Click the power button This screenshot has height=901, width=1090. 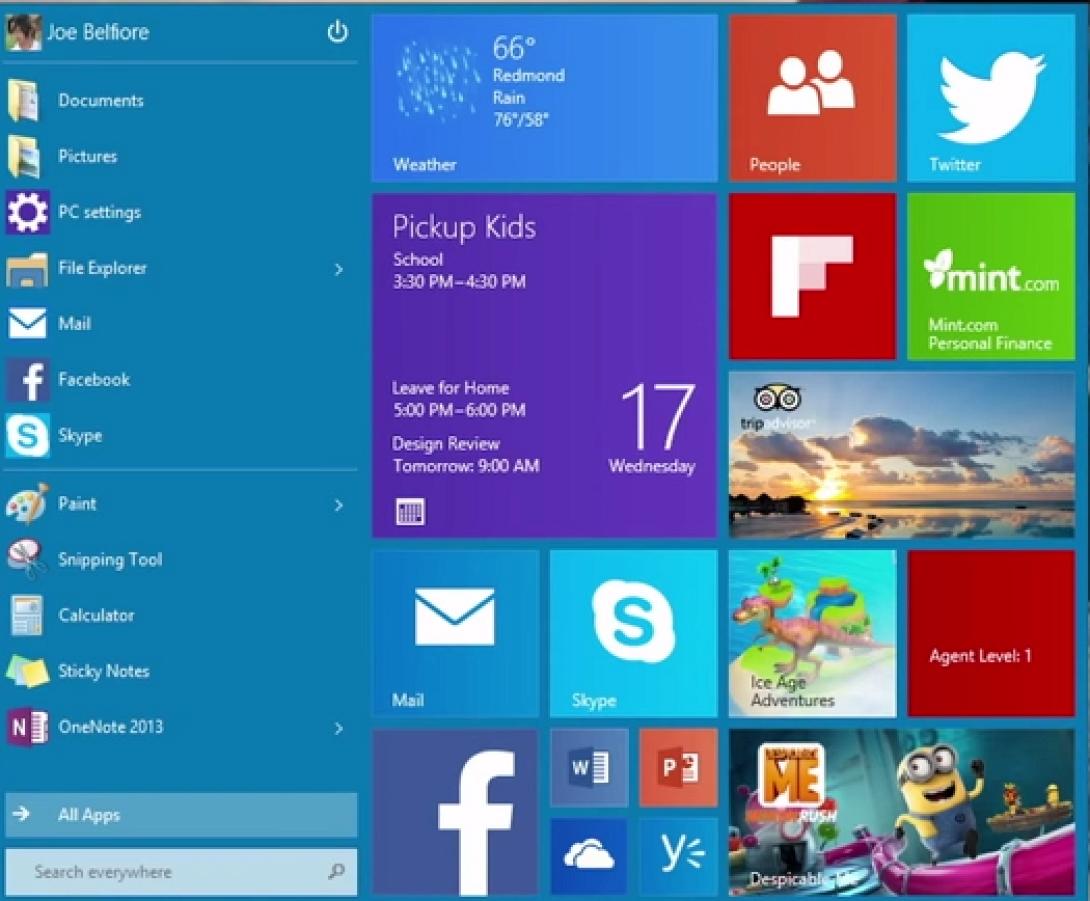pyautogui.click(x=339, y=32)
